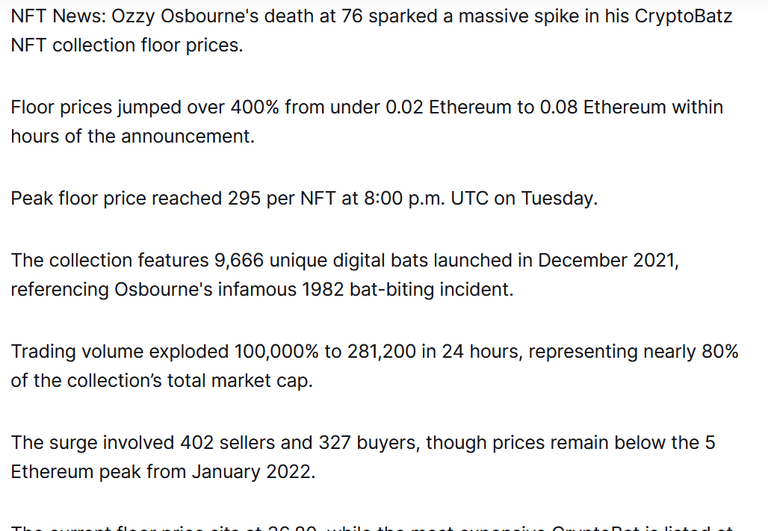Click 'Trading volume exploded' phrase
768x531 pixels.
click(x=120, y=352)
